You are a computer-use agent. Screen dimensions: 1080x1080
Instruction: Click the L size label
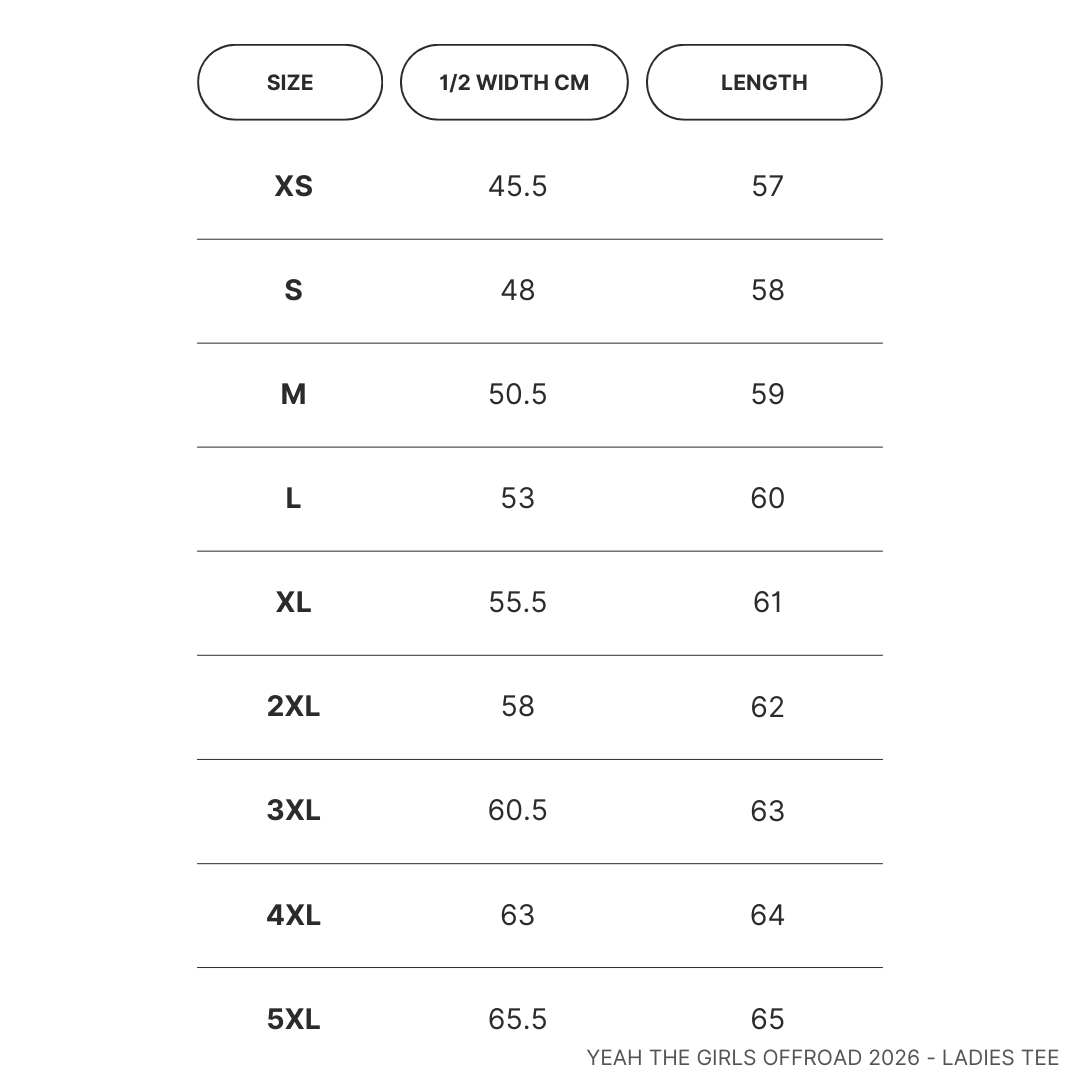pos(293,498)
